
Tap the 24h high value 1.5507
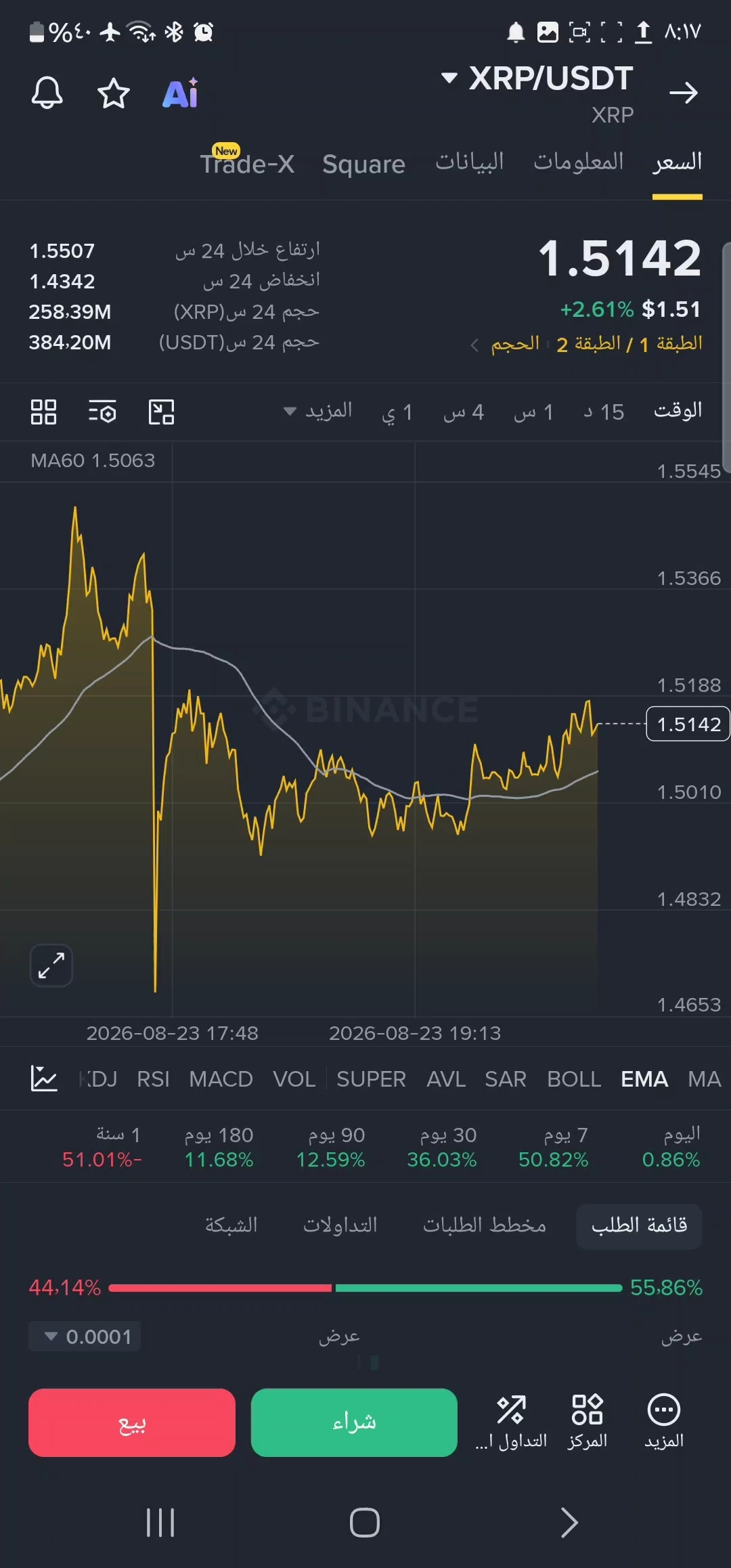62,251
